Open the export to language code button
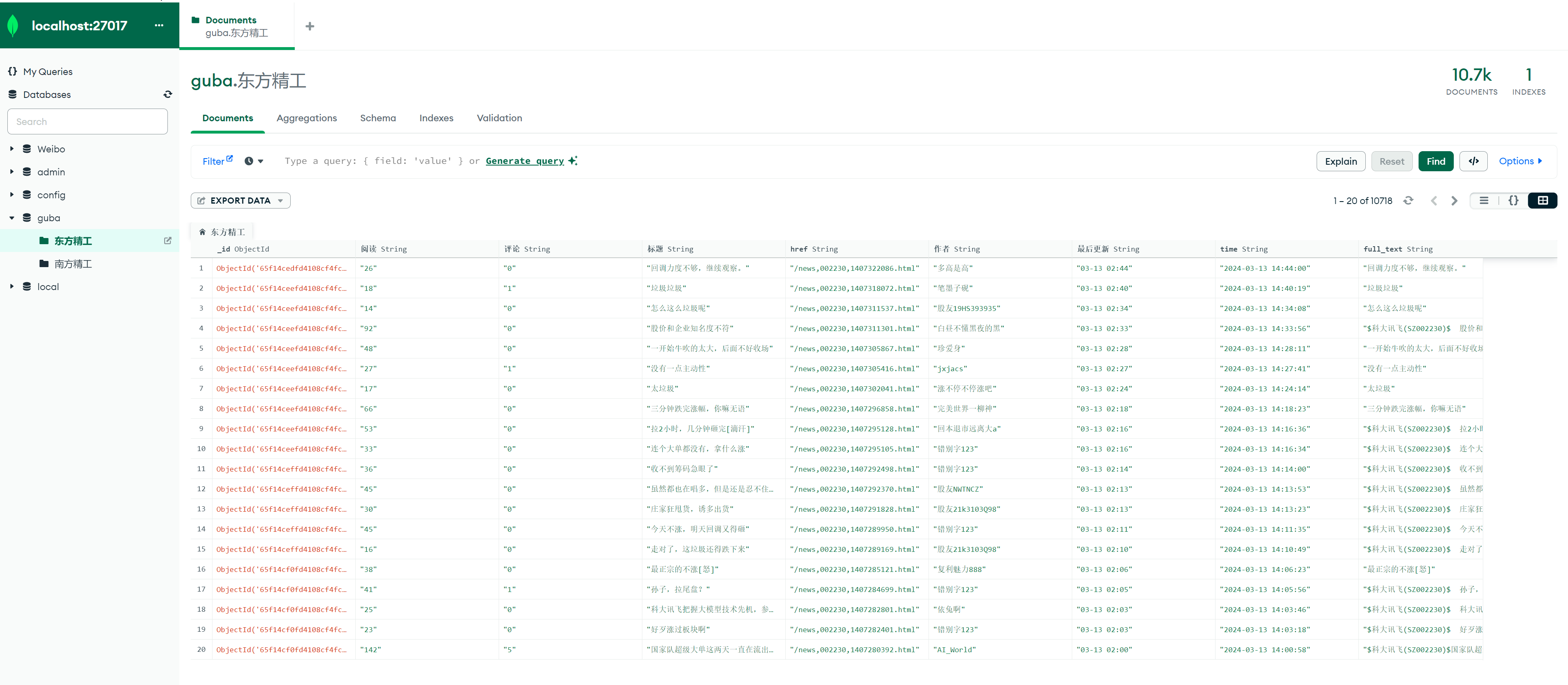 [x=1474, y=161]
